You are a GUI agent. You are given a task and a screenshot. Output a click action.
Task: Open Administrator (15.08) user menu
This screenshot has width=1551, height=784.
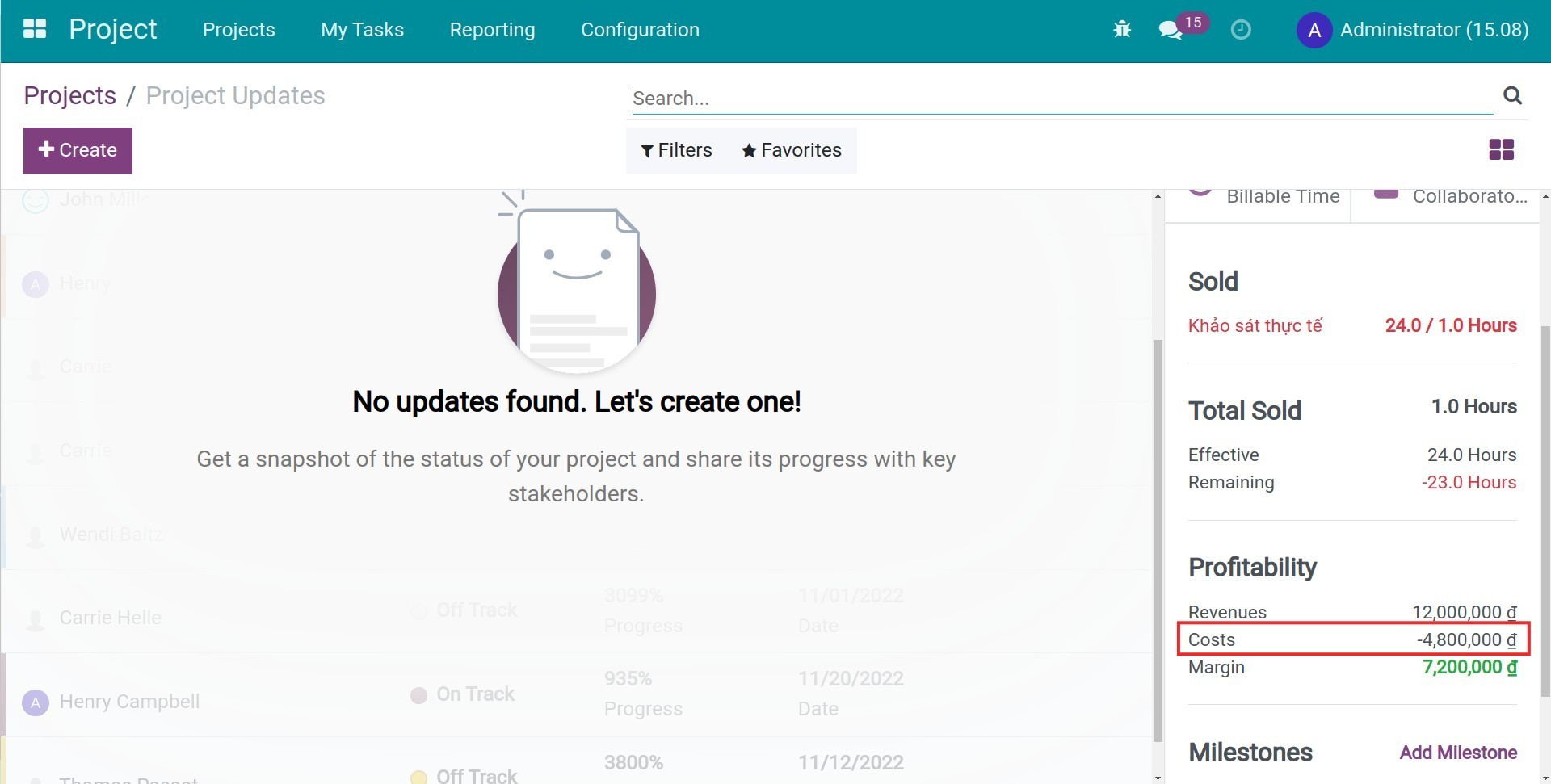(1433, 30)
